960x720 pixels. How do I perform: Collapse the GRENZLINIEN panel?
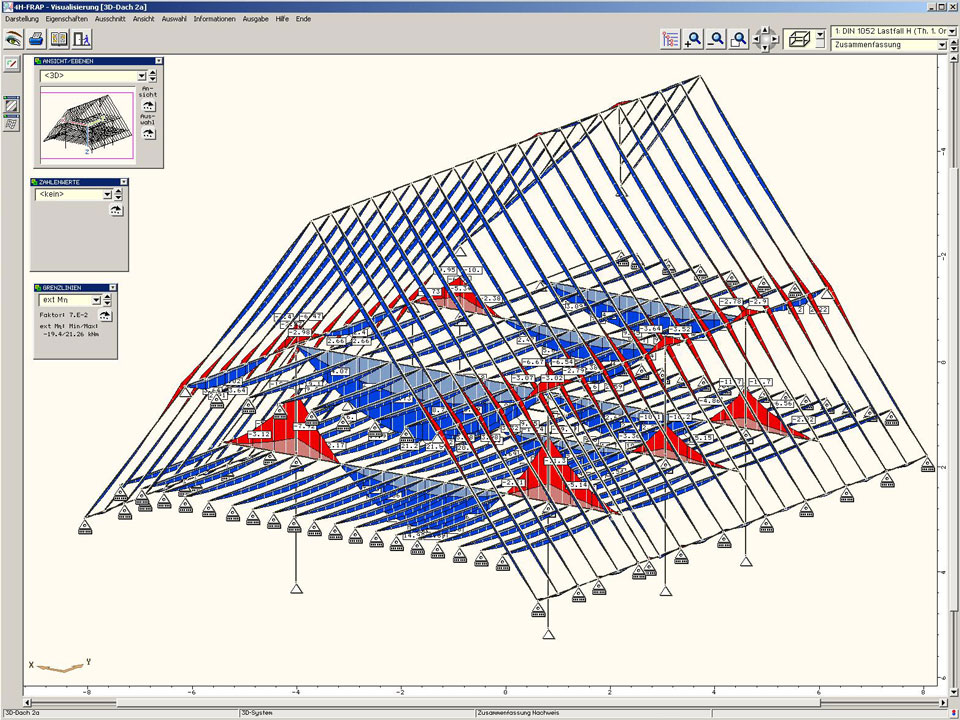point(113,286)
